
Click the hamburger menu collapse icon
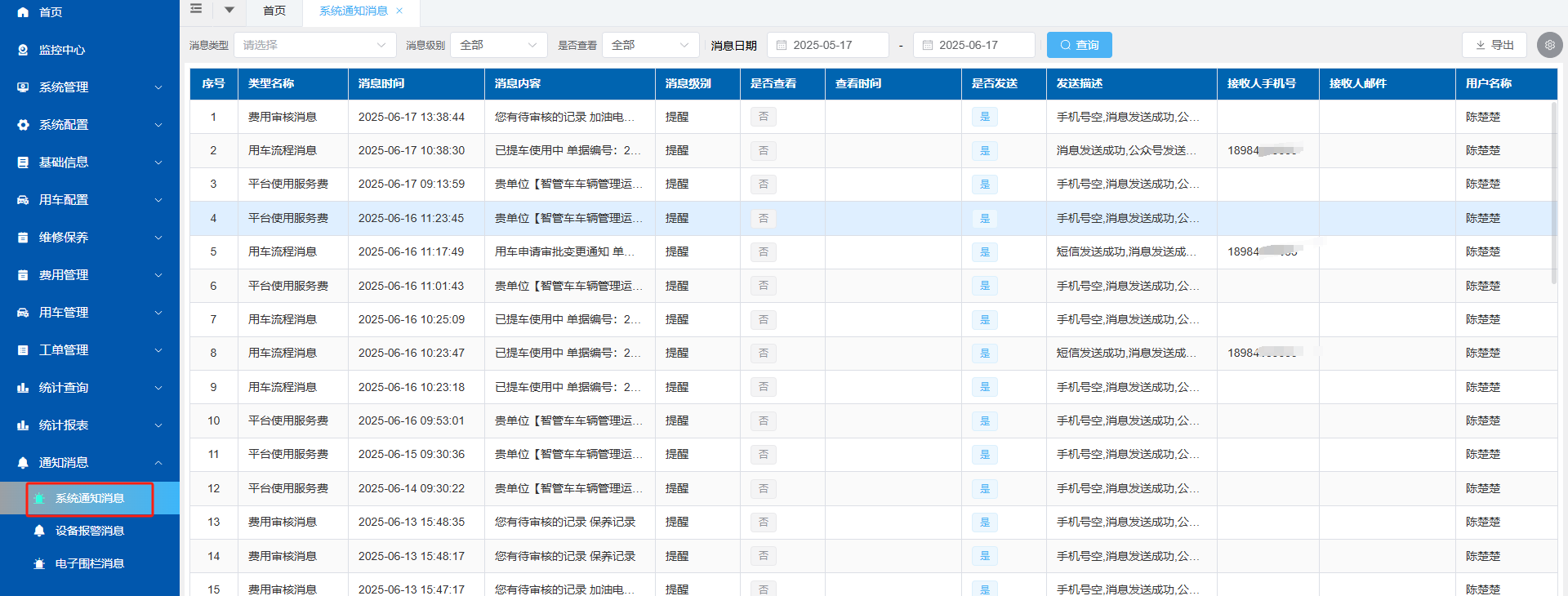(x=196, y=9)
